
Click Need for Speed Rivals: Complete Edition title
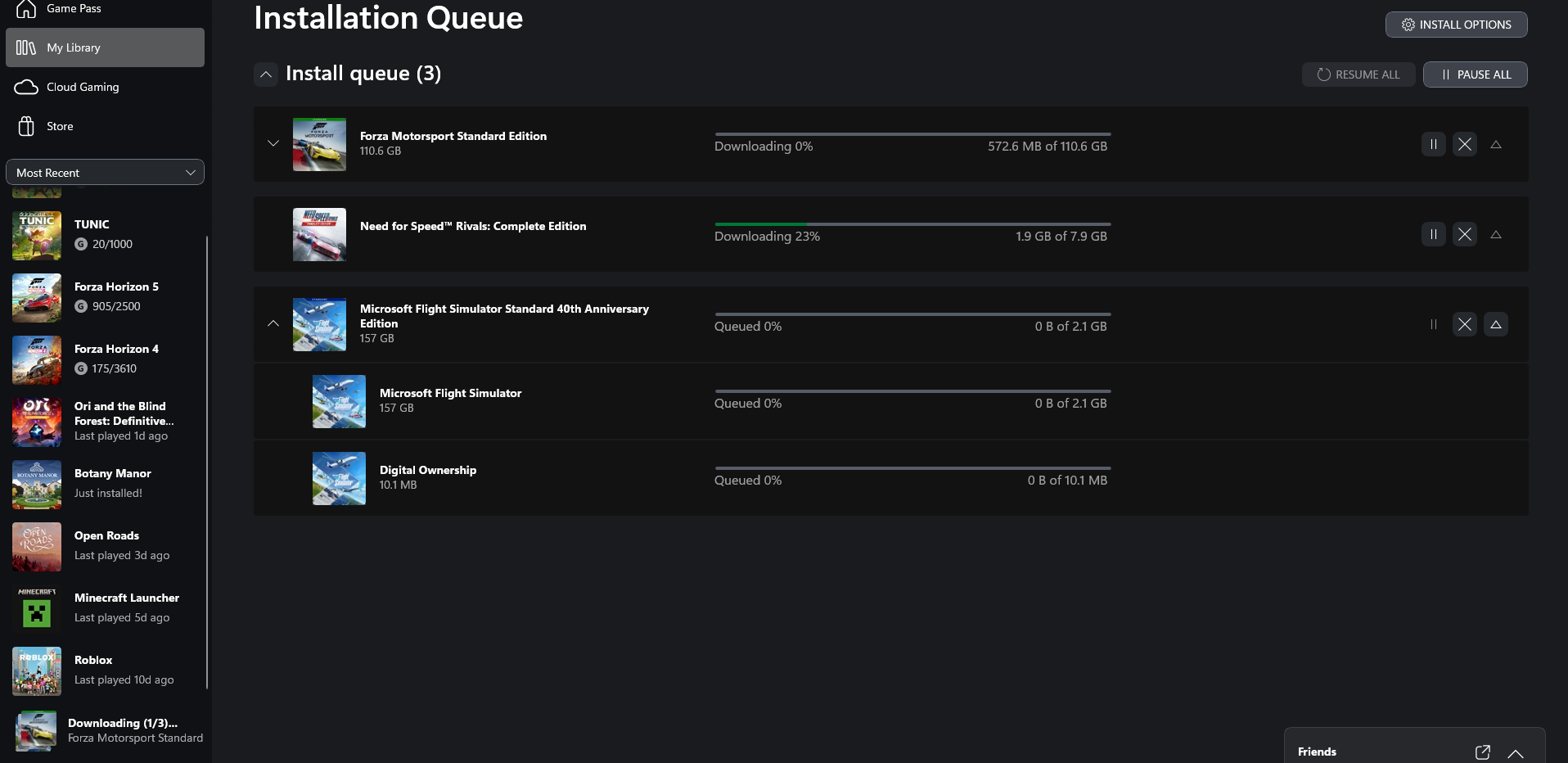[473, 226]
